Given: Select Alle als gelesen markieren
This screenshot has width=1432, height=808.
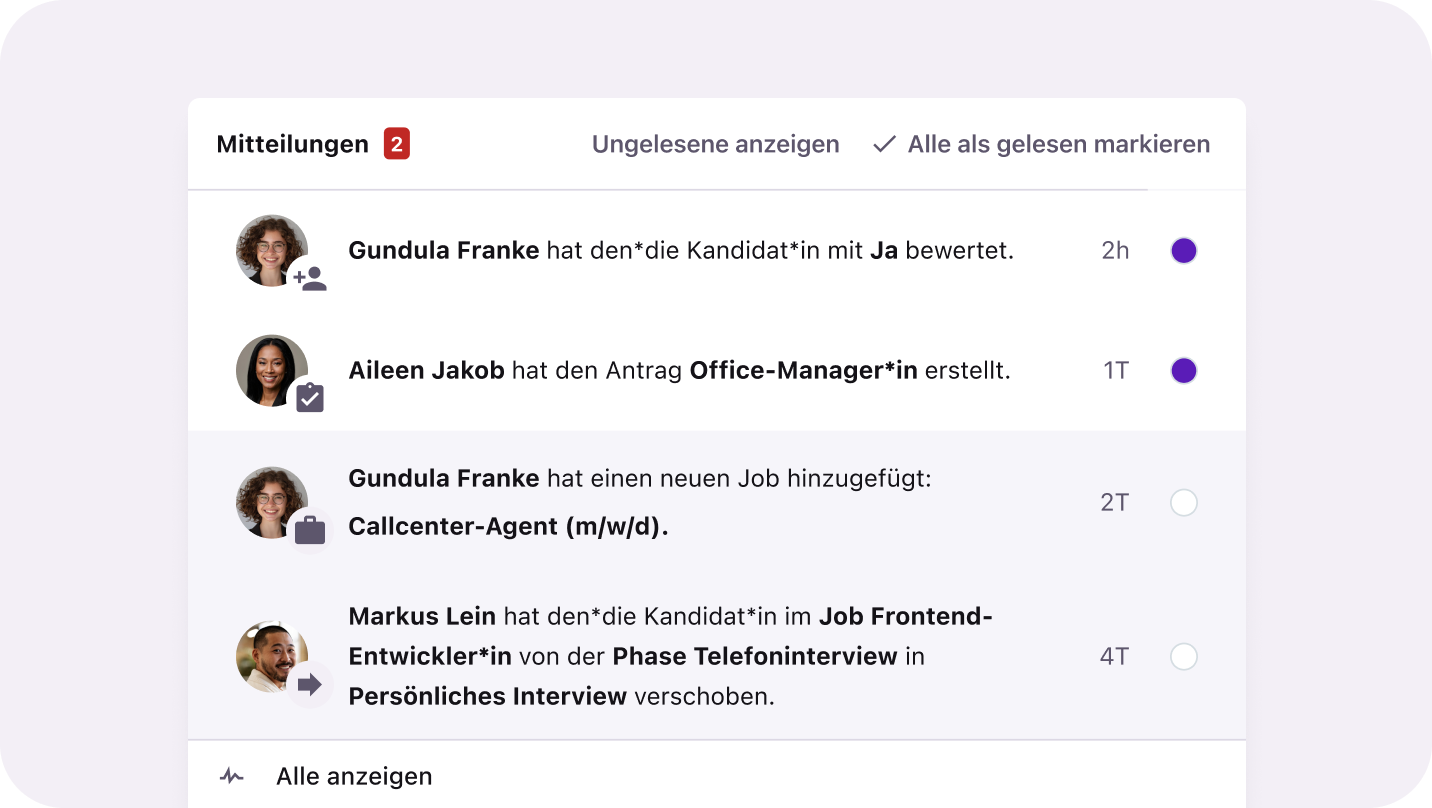Looking at the screenshot, I should [x=1057, y=144].
